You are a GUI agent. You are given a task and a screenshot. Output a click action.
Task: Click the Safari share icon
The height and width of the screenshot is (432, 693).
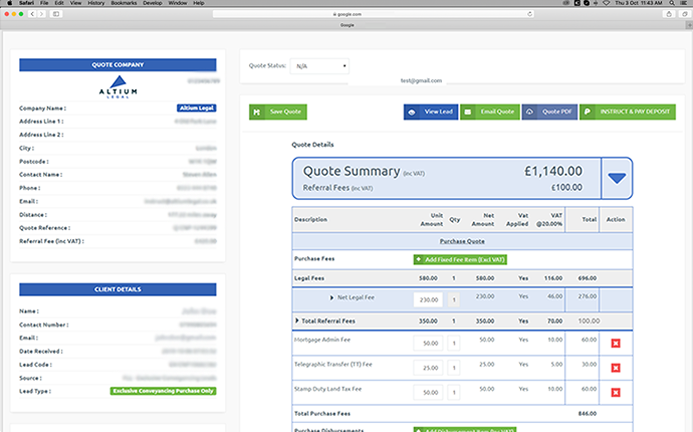point(669,14)
